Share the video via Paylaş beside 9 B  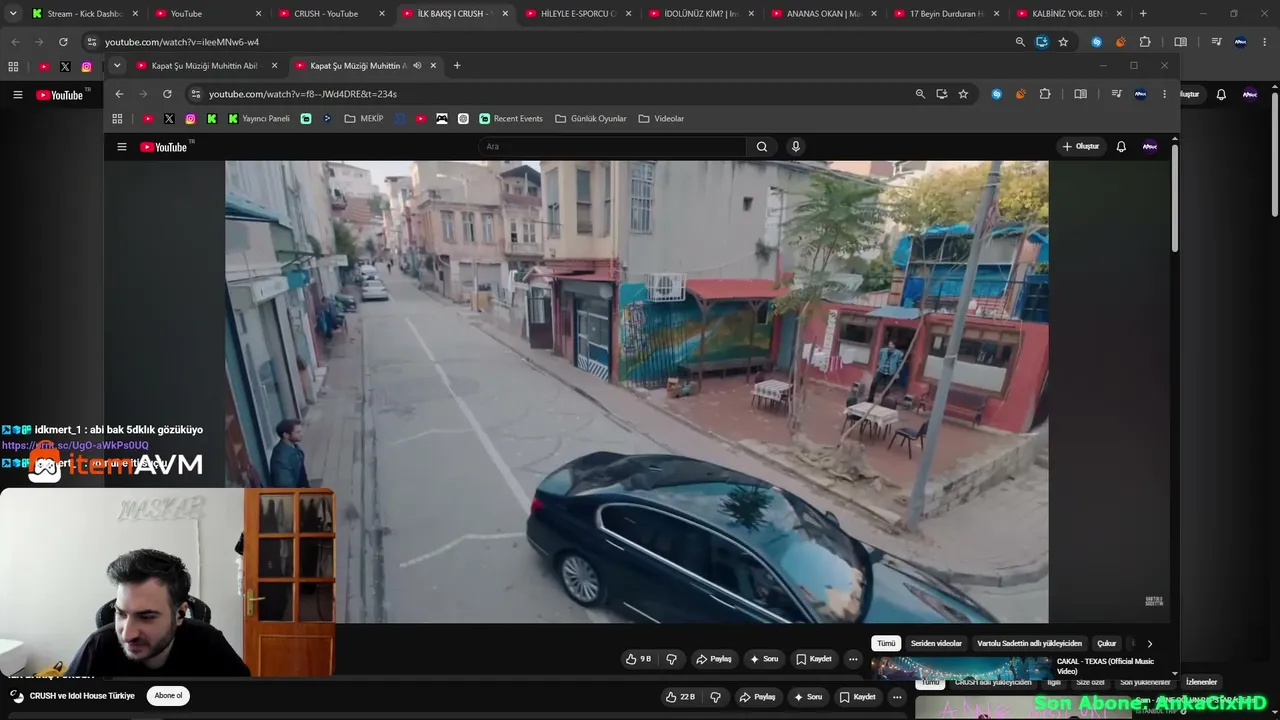point(714,659)
